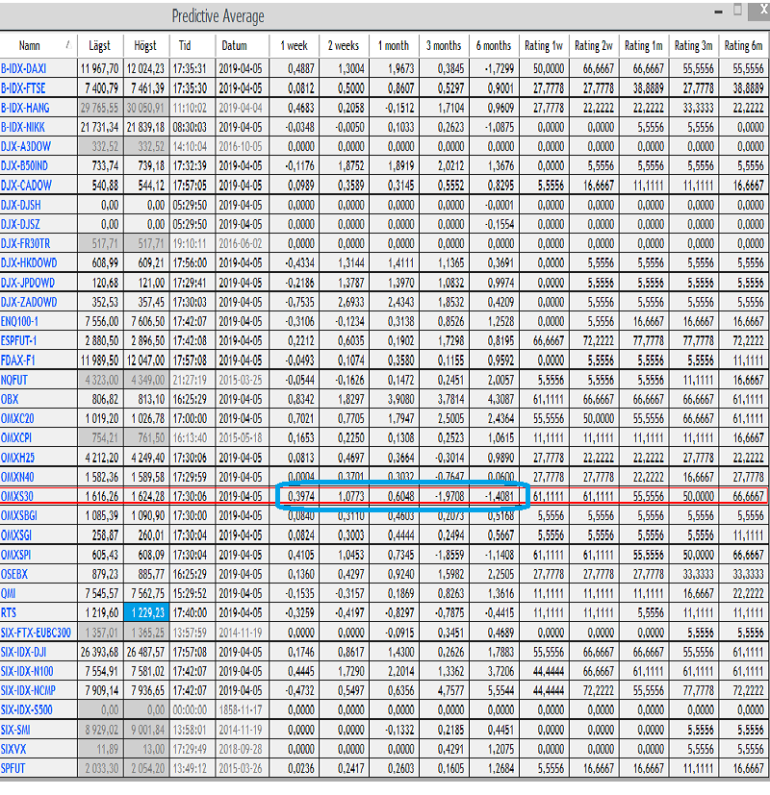
Task: Select the FDAX-F1 row name
Action: pyautogui.click(x=18, y=360)
